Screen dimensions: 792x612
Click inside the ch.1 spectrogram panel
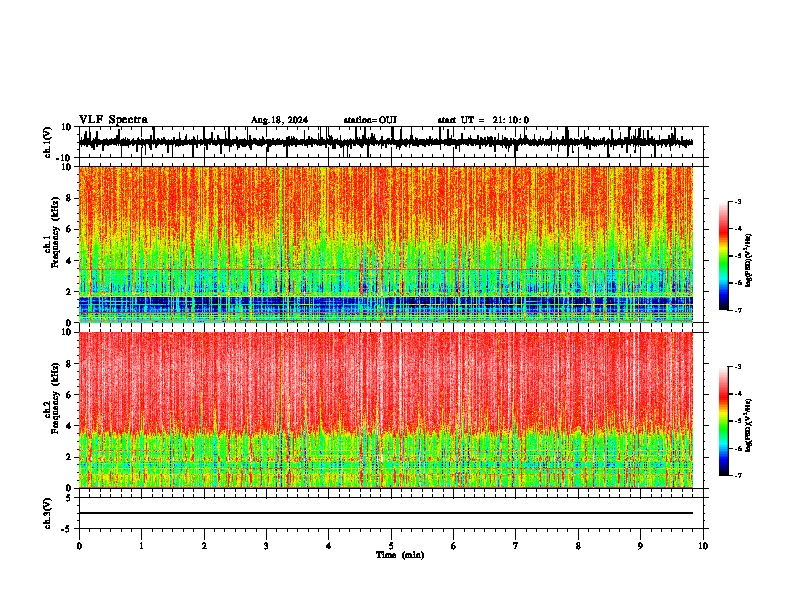(385, 244)
